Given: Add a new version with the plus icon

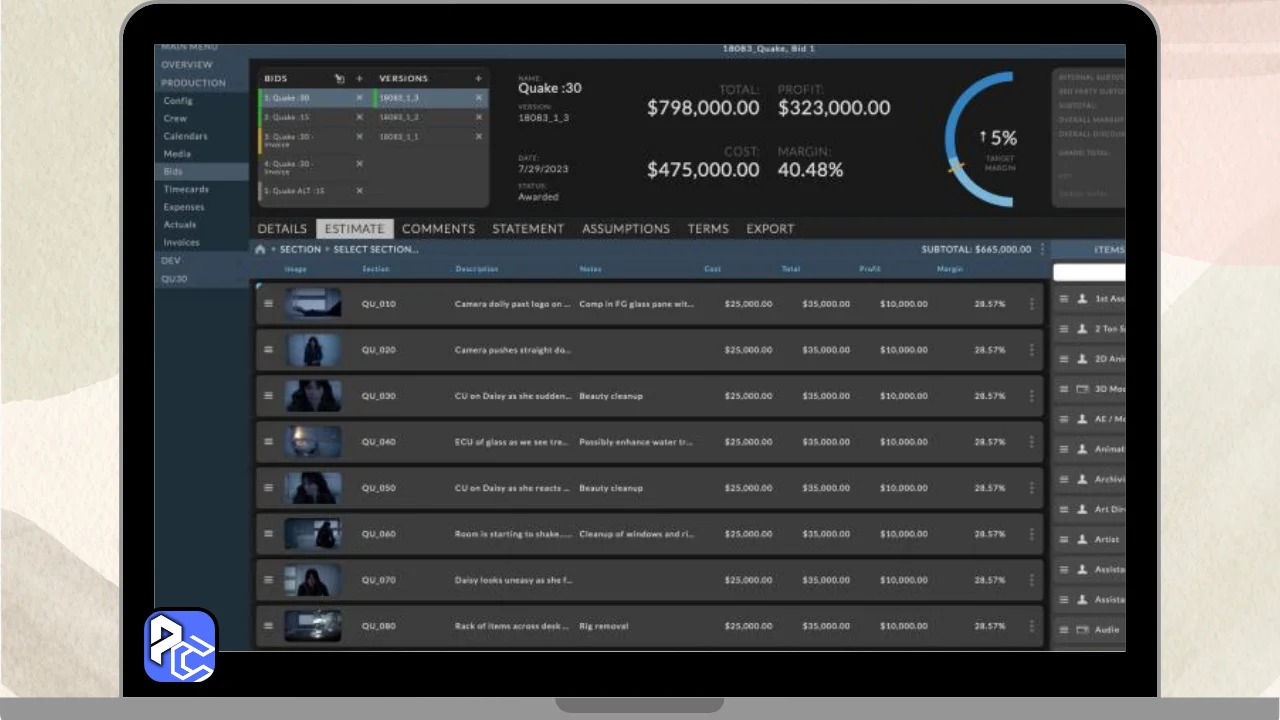Looking at the screenshot, I should coord(478,78).
